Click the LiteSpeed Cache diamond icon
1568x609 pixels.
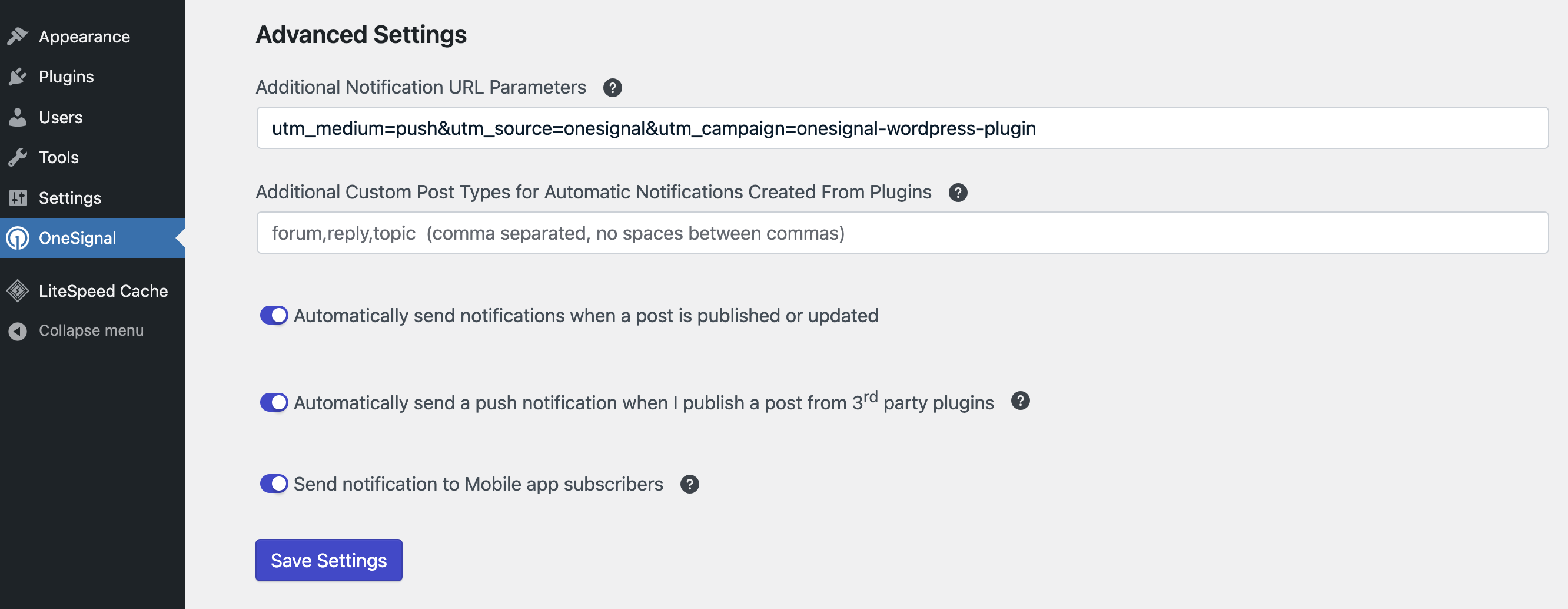18,291
